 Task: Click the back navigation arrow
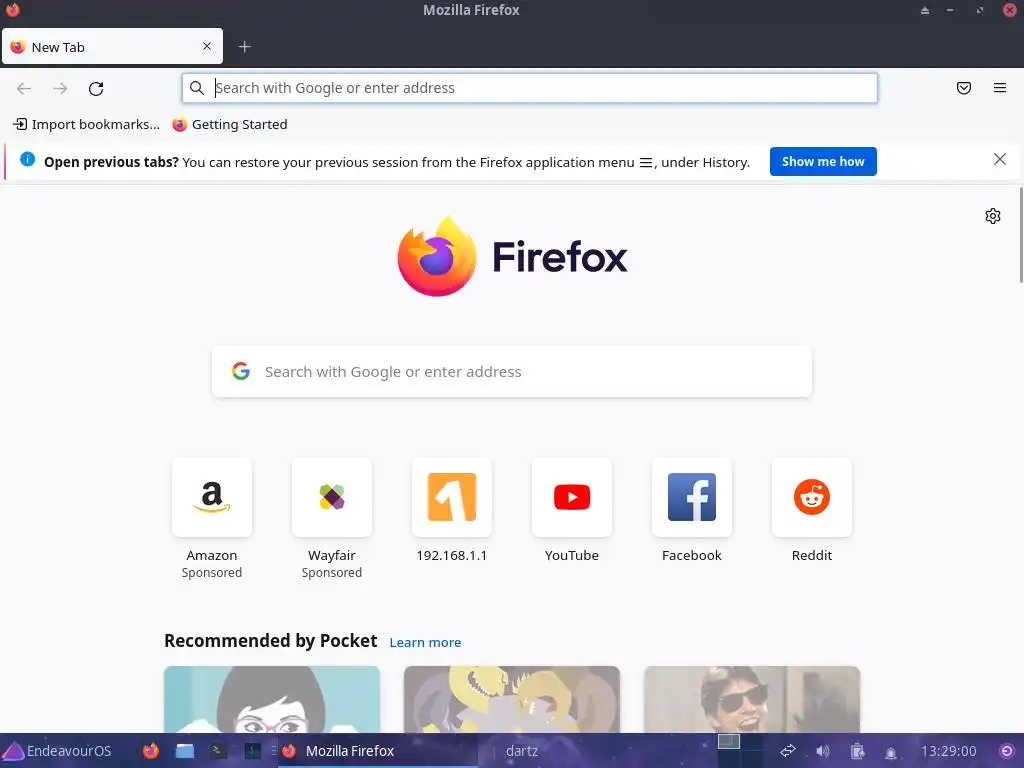24,88
